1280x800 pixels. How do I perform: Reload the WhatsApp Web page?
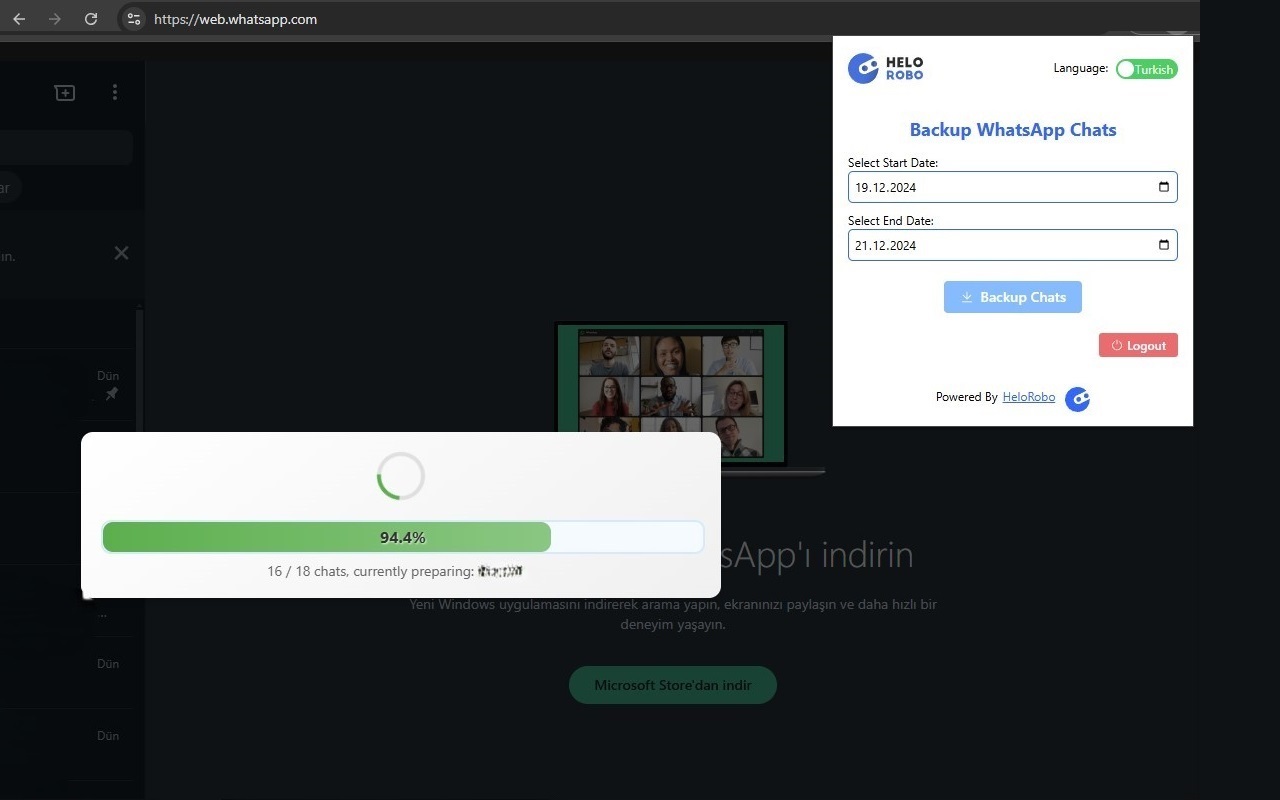[x=91, y=19]
